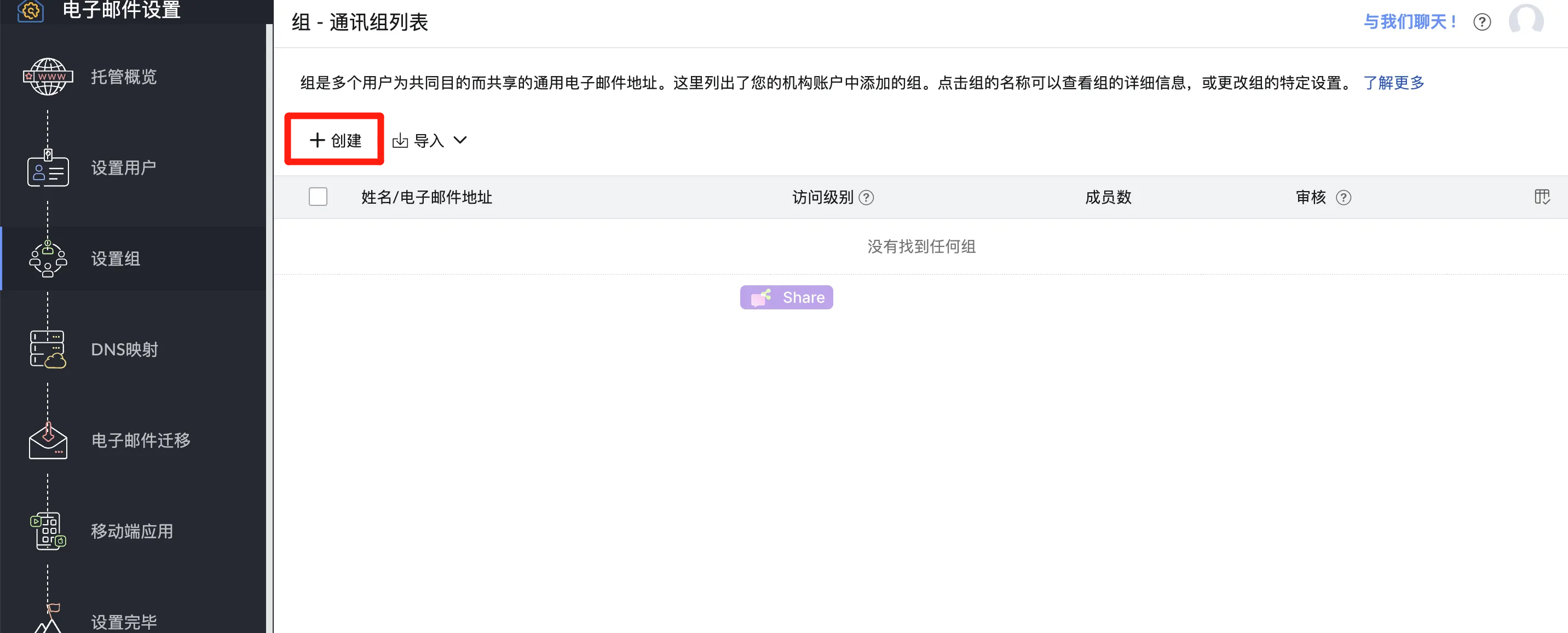The height and width of the screenshot is (633, 1568).
Task: Click the user profile avatar
Action: [x=1525, y=20]
